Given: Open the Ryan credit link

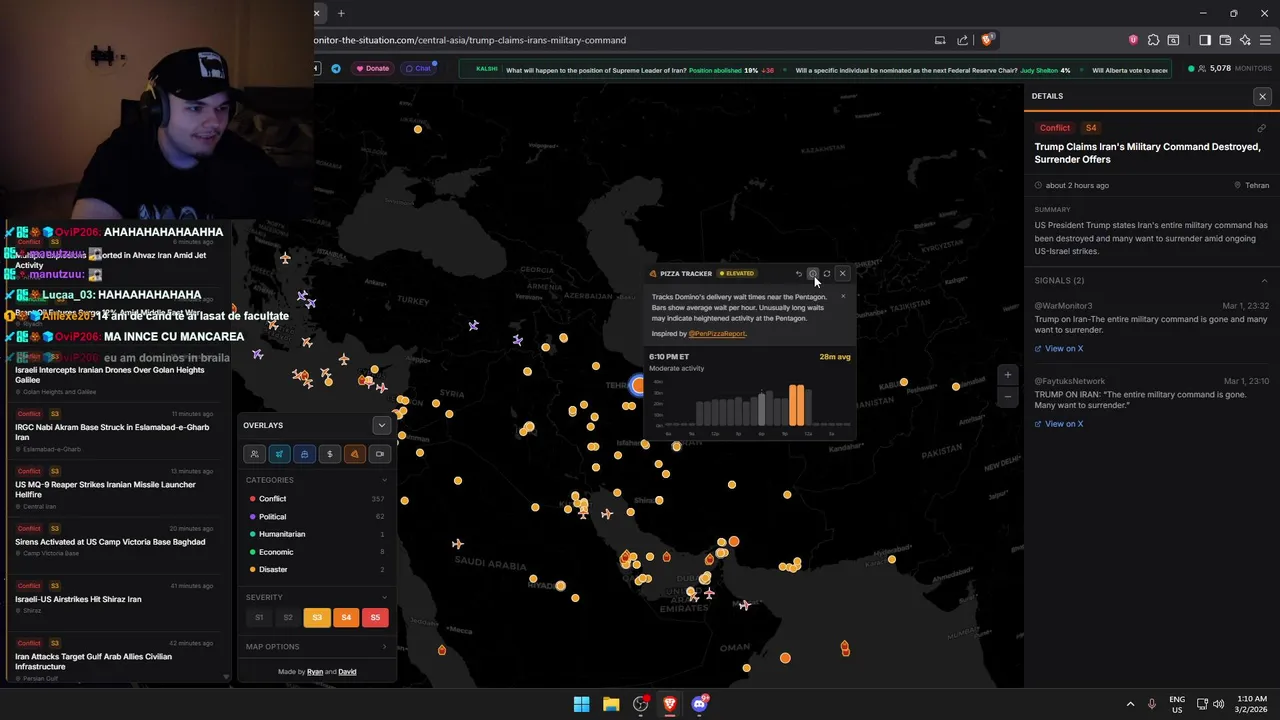Looking at the screenshot, I should pyautogui.click(x=315, y=672).
